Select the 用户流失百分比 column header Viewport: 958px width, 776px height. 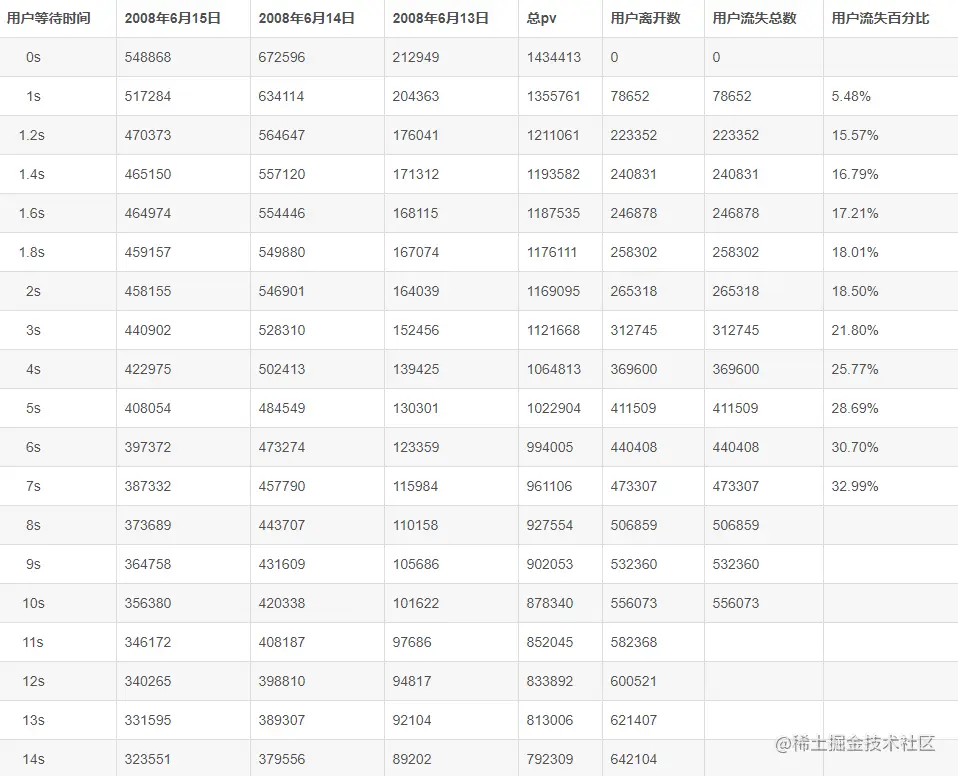tap(880, 19)
